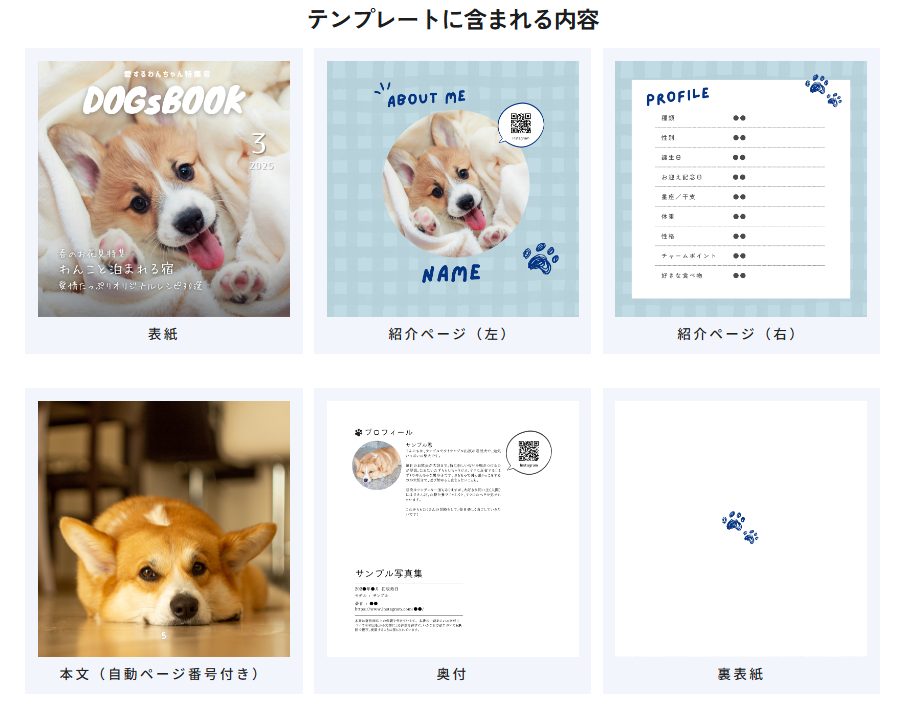Viewport: 900px width, 722px height.
Task: Click the 裏表紙 caption label
Action: click(x=740, y=674)
